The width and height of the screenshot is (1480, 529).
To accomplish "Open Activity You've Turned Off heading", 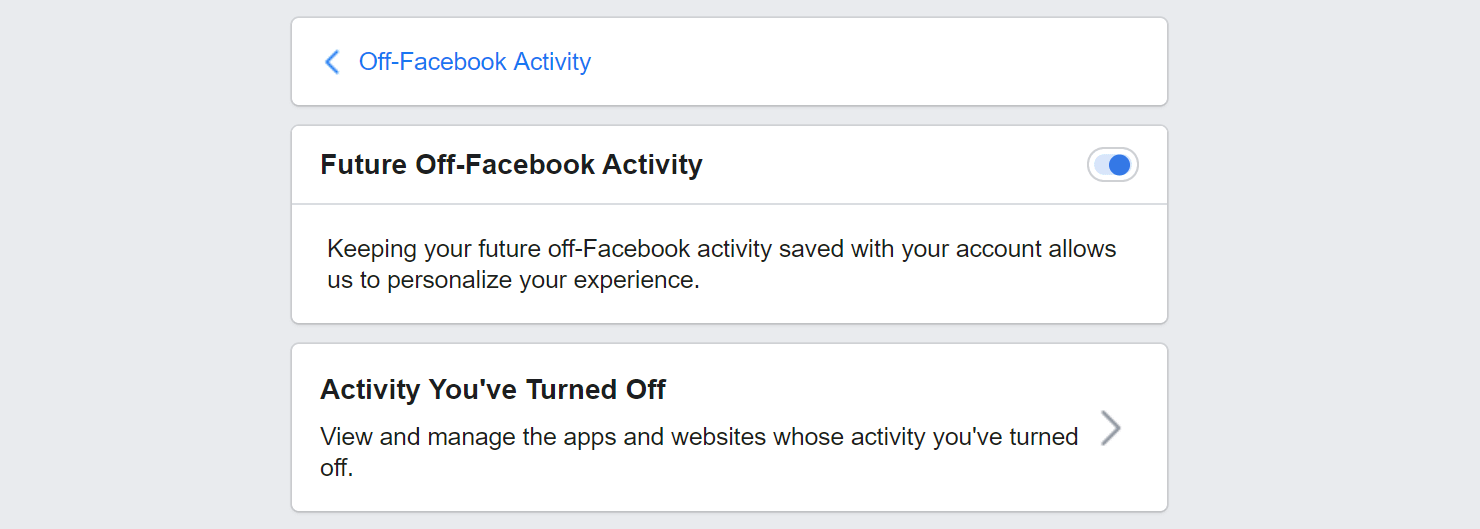I will click(x=492, y=389).
